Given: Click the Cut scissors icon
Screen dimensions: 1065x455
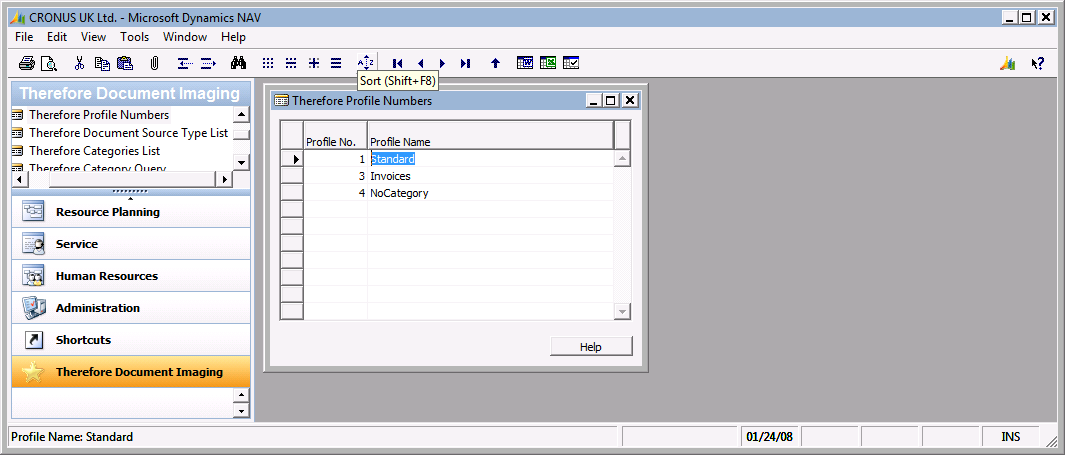Looking at the screenshot, I should 79,63.
